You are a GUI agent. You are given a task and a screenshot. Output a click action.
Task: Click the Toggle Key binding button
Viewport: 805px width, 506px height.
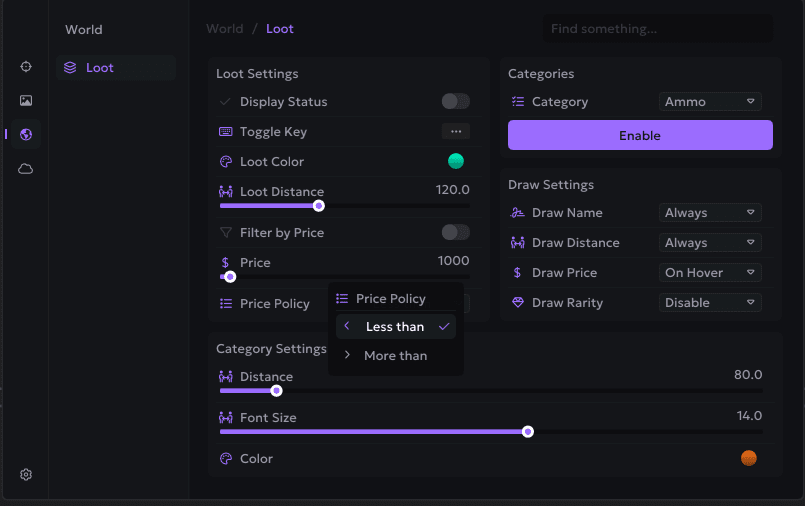455,132
